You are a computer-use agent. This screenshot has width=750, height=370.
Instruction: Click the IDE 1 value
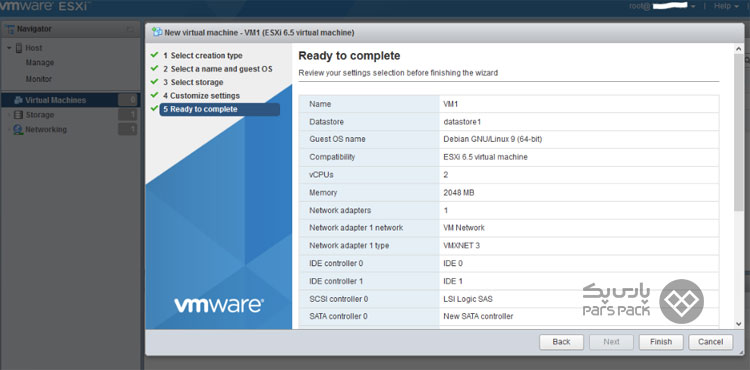(x=453, y=281)
